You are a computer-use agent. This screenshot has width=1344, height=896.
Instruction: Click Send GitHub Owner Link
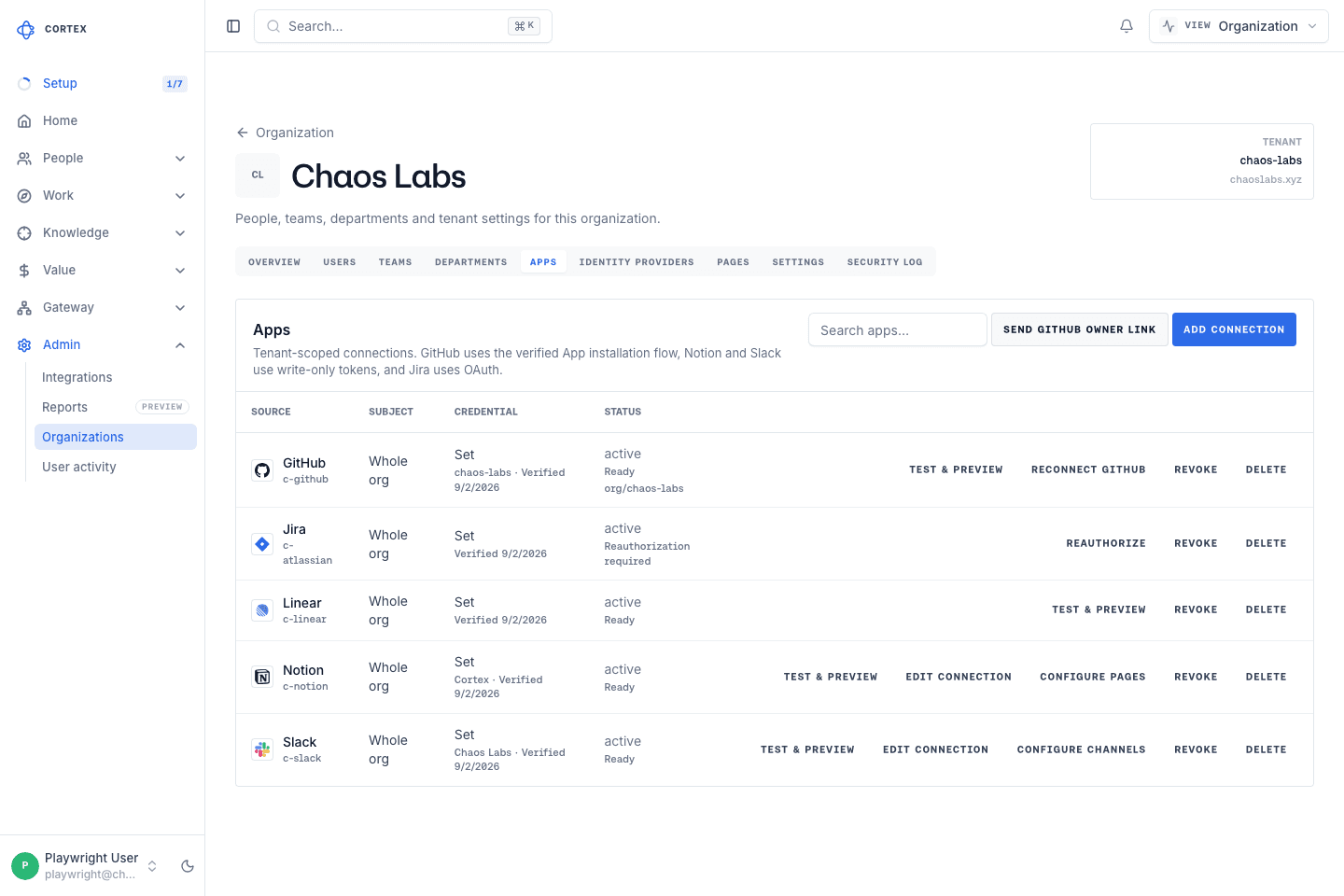pyautogui.click(x=1080, y=329)
